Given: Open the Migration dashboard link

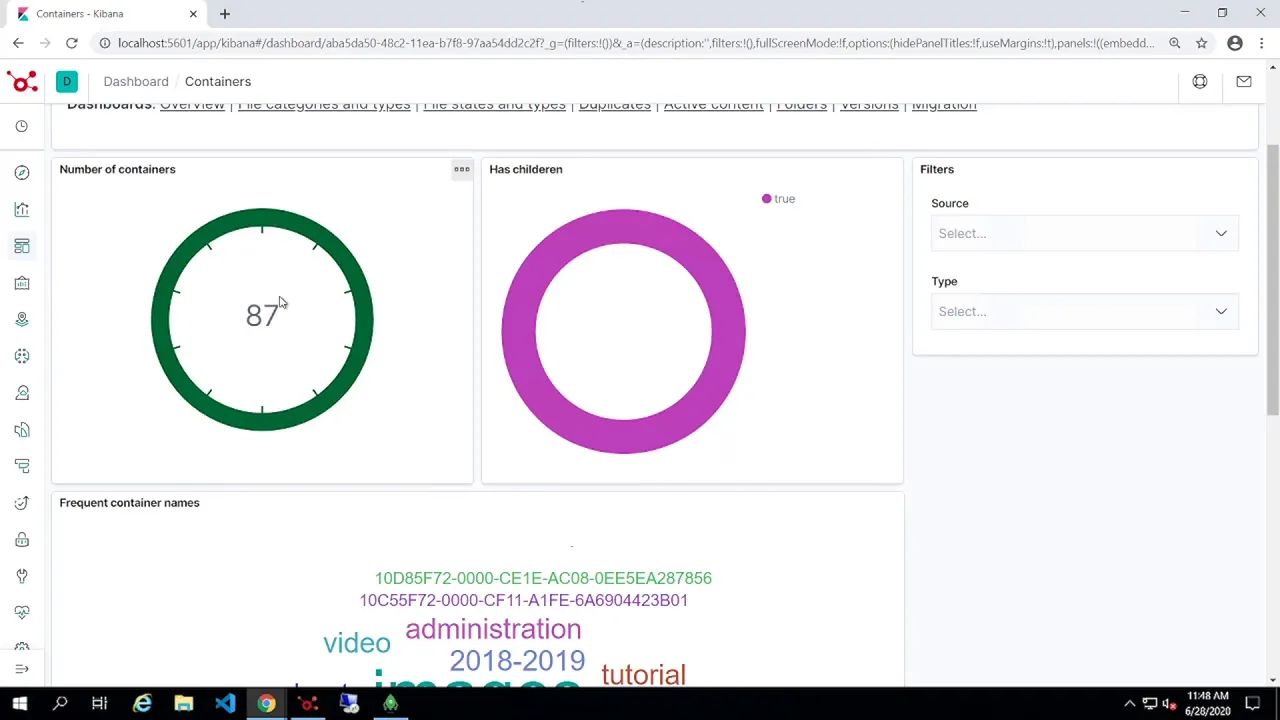Looking at the screenshot, I should (944, 106).
